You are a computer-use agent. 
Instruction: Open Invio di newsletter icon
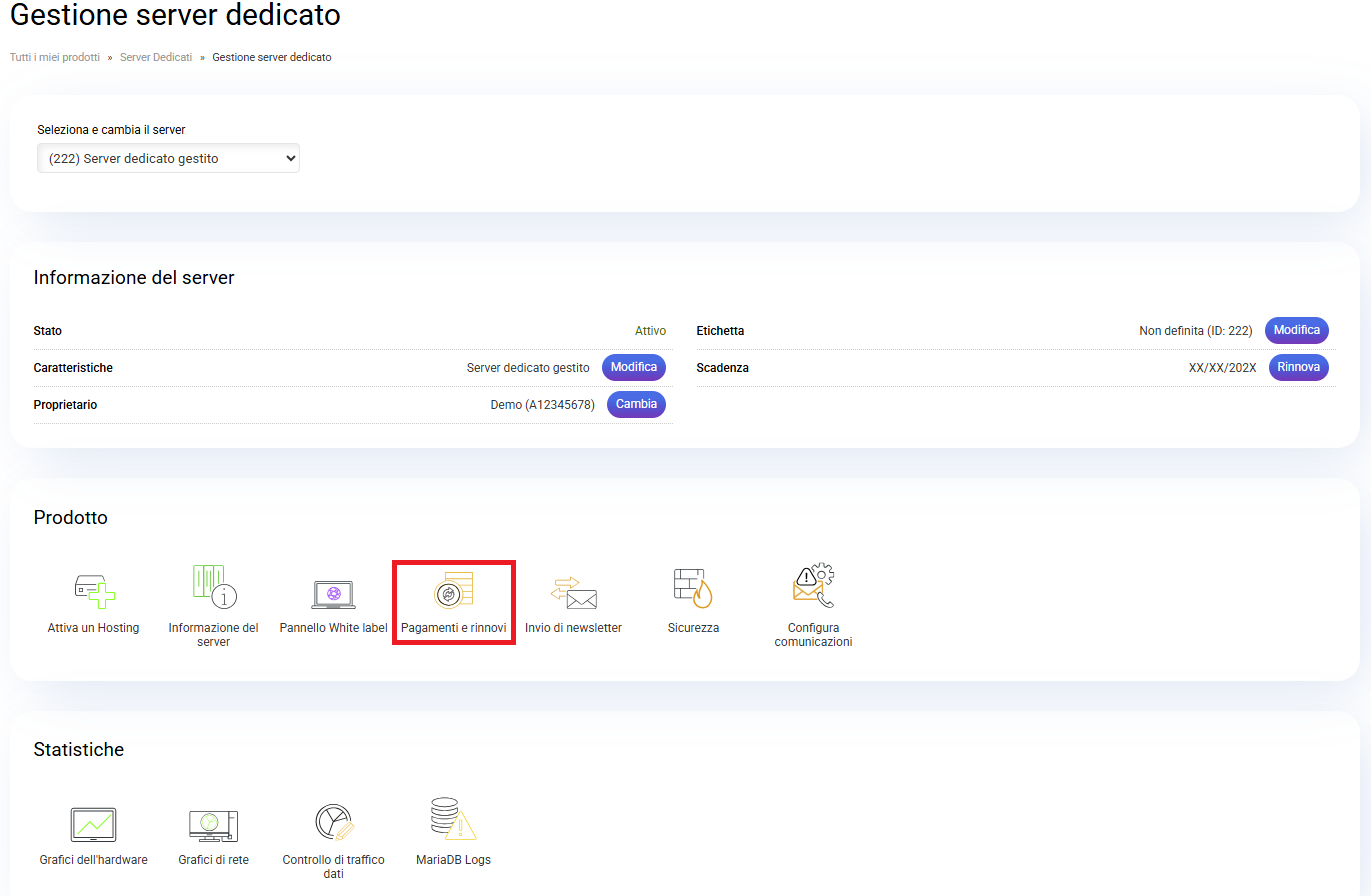(x=573, y=592)
